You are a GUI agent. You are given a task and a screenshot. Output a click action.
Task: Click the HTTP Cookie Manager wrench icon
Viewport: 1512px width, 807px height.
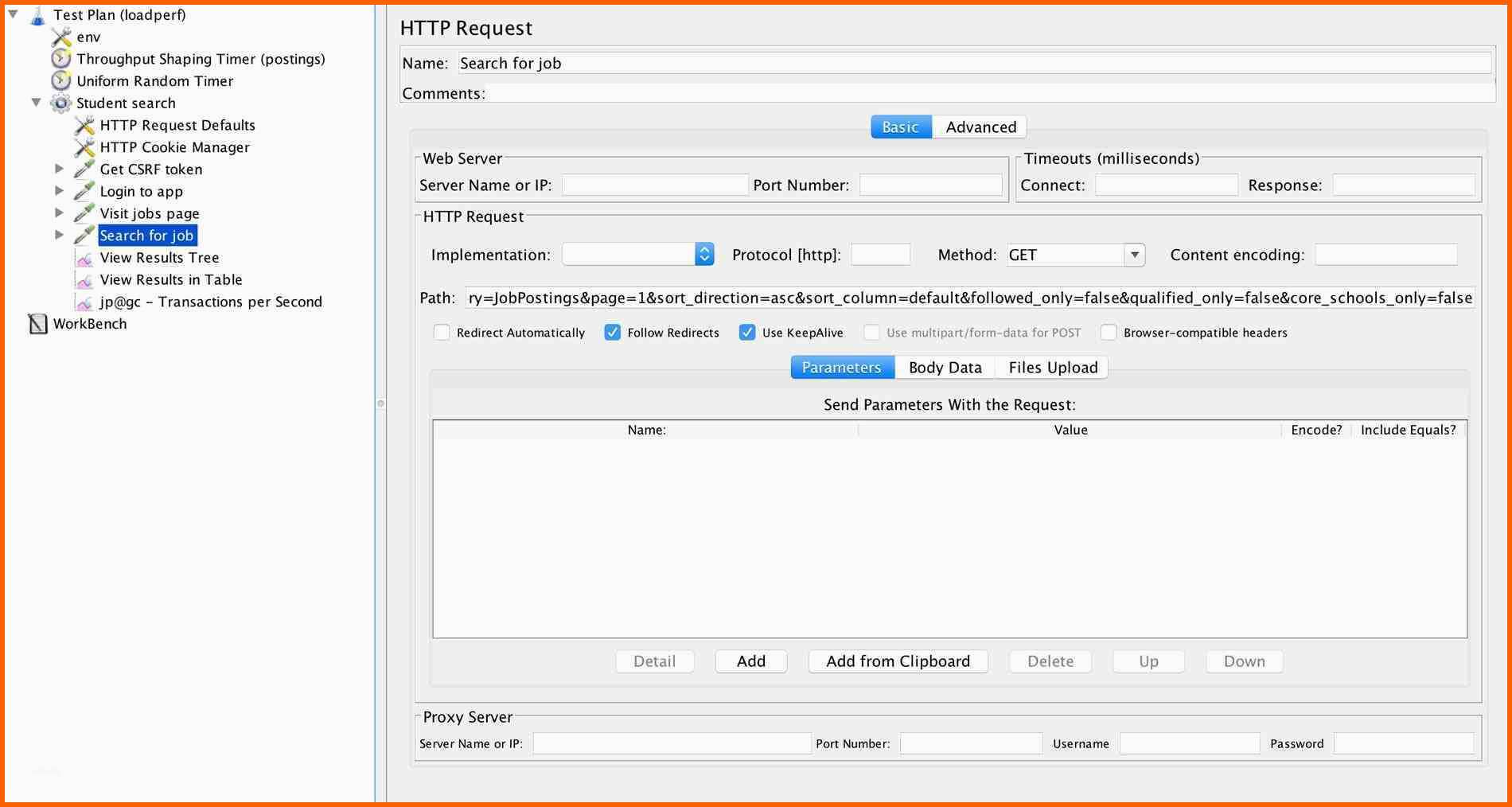(84, 147)
